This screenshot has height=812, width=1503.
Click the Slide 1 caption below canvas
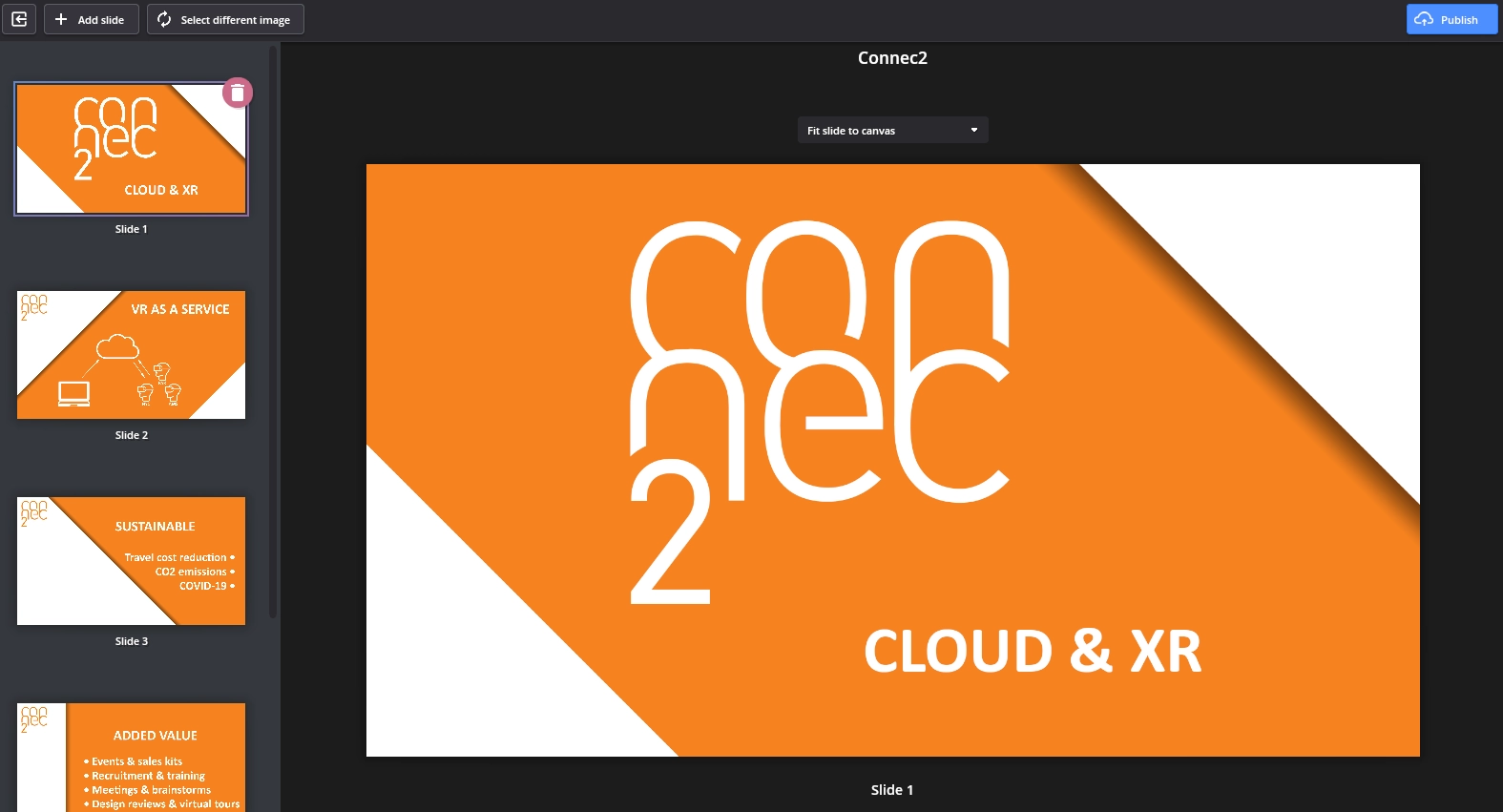point(891,790)
